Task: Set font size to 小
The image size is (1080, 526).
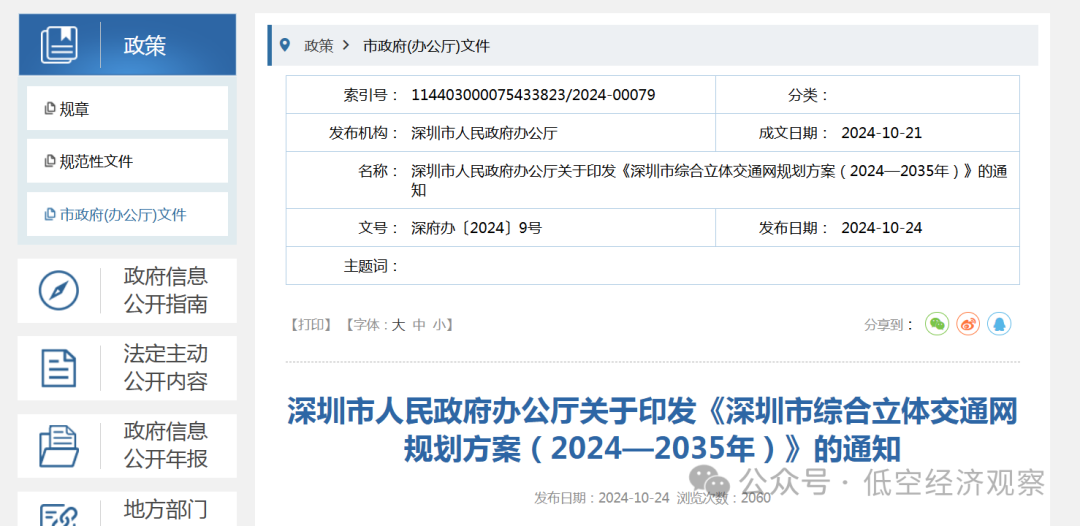Action: tap(439, 326)
